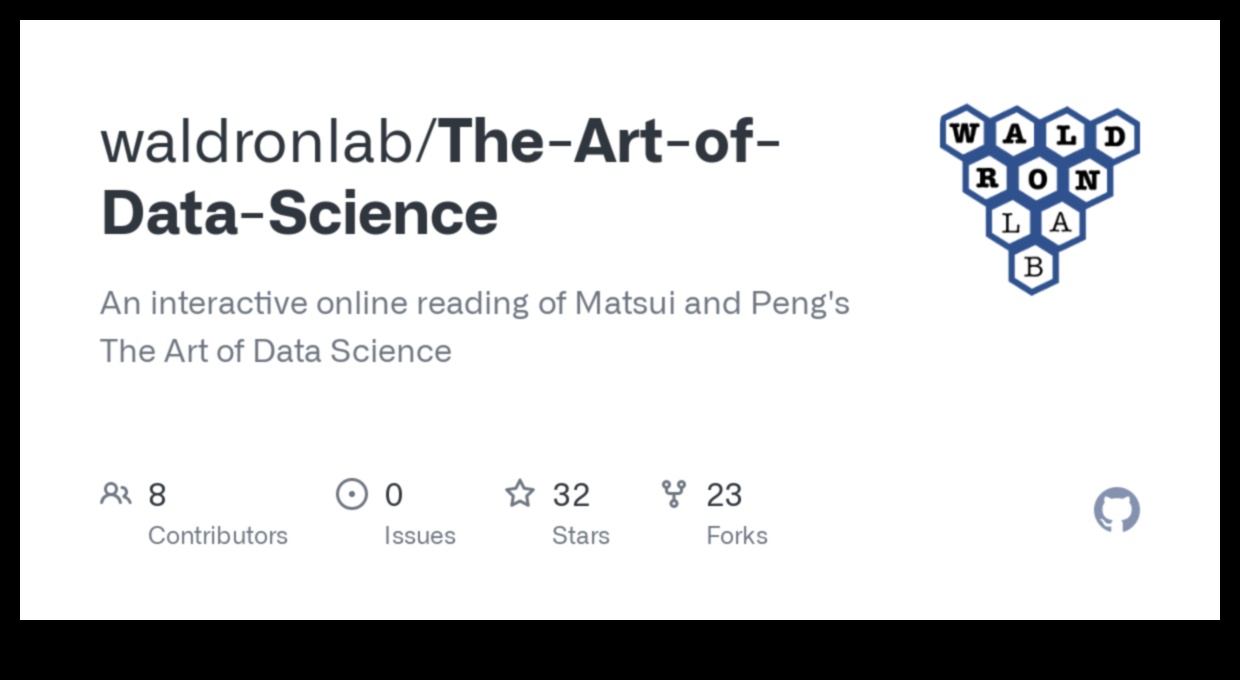
Task: Click the Forks label
Action: [x=737, y=536]
